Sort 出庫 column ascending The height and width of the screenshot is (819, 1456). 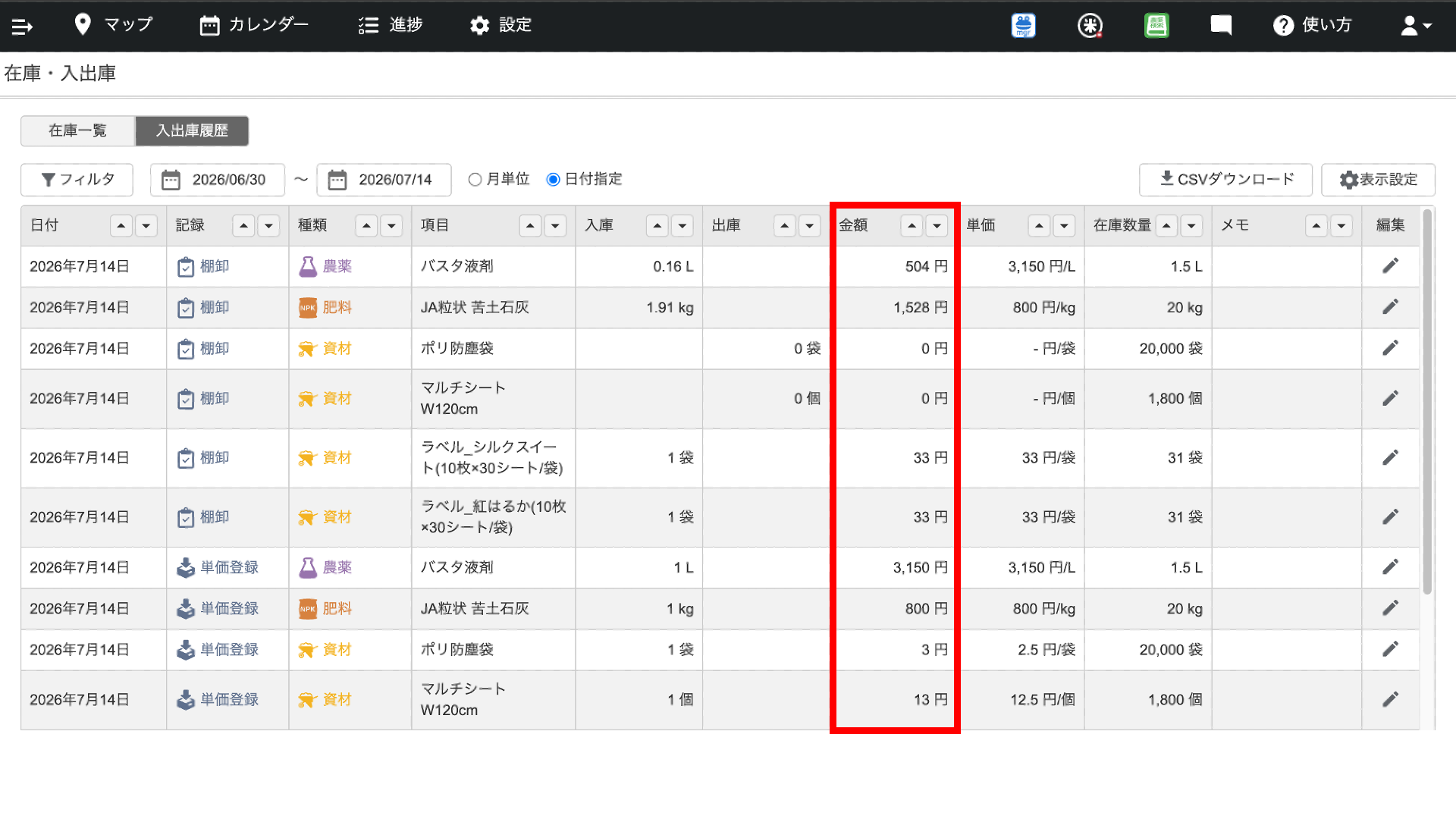pyautogui.click(x=785, y=225)
